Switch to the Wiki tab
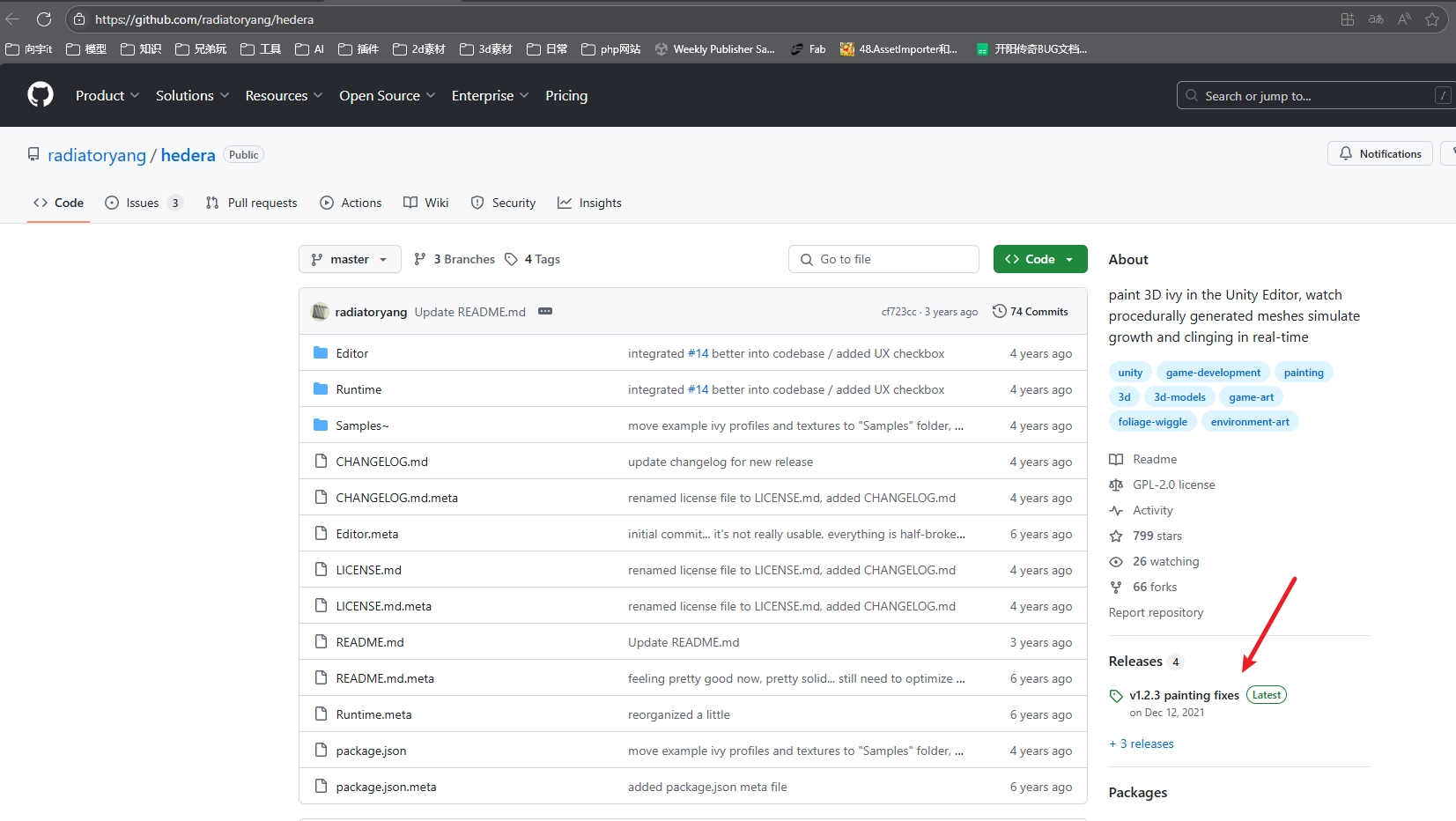Viewport: 1456px width, 821px height. click(x=426, y=203)
